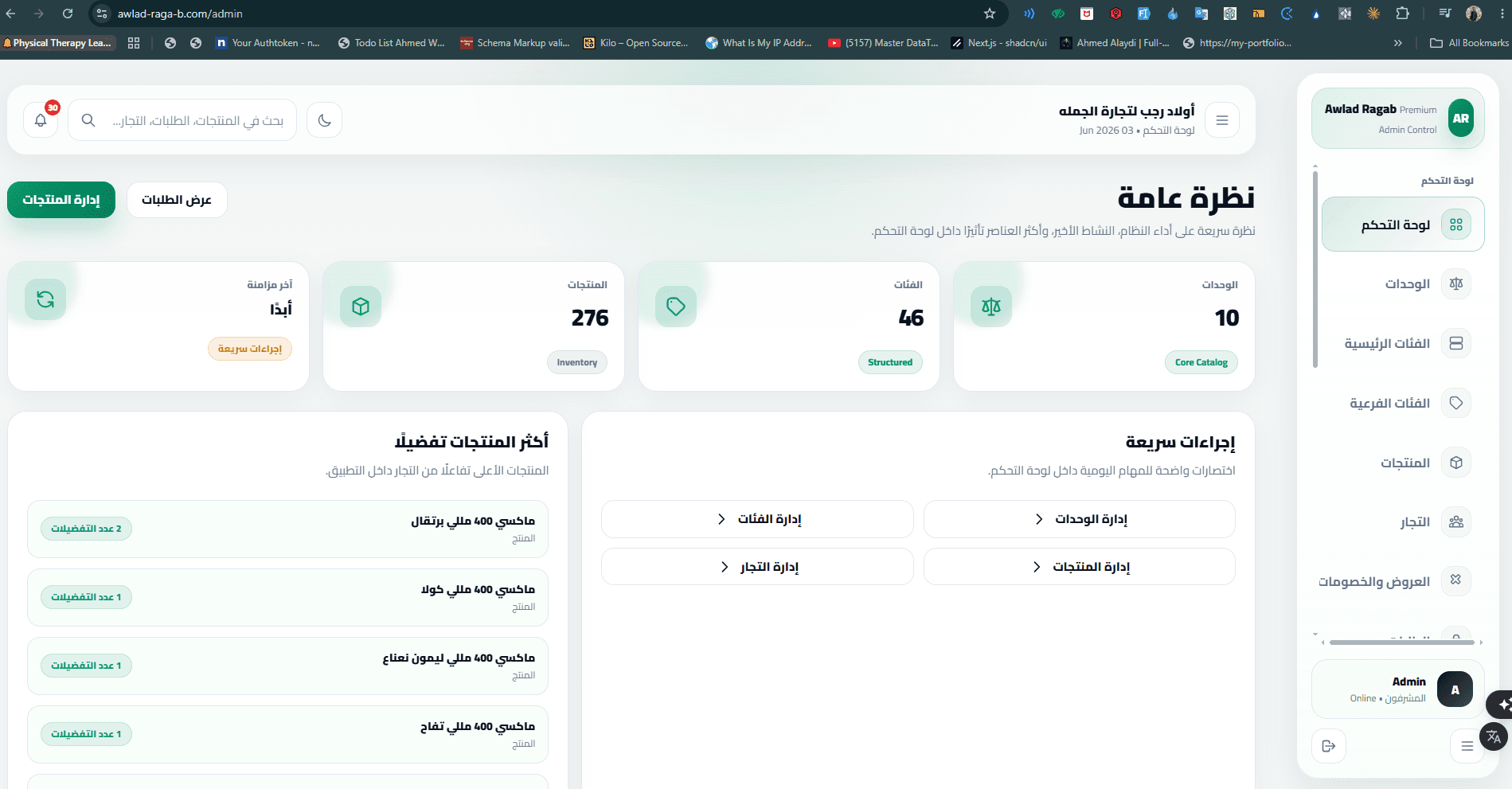Image resolution: width=1512 pixels, height=789 pixels.
Task: Click the logout icon at sidebar bottom
Action: pyautogui.click(x=1329, y=746)
